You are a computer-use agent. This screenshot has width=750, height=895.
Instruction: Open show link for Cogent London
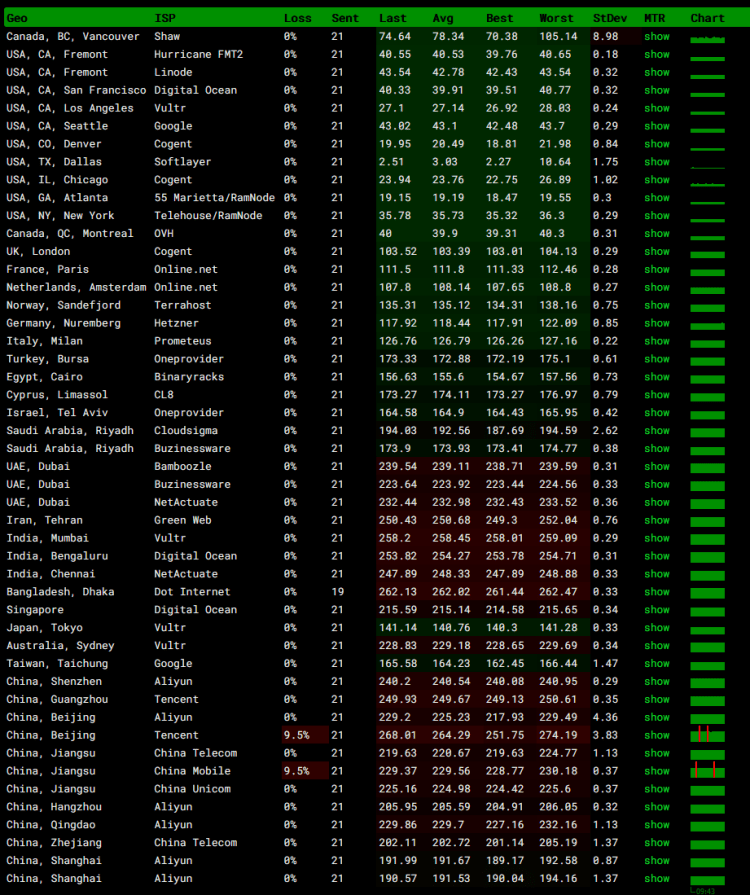[x=656, y=252]
